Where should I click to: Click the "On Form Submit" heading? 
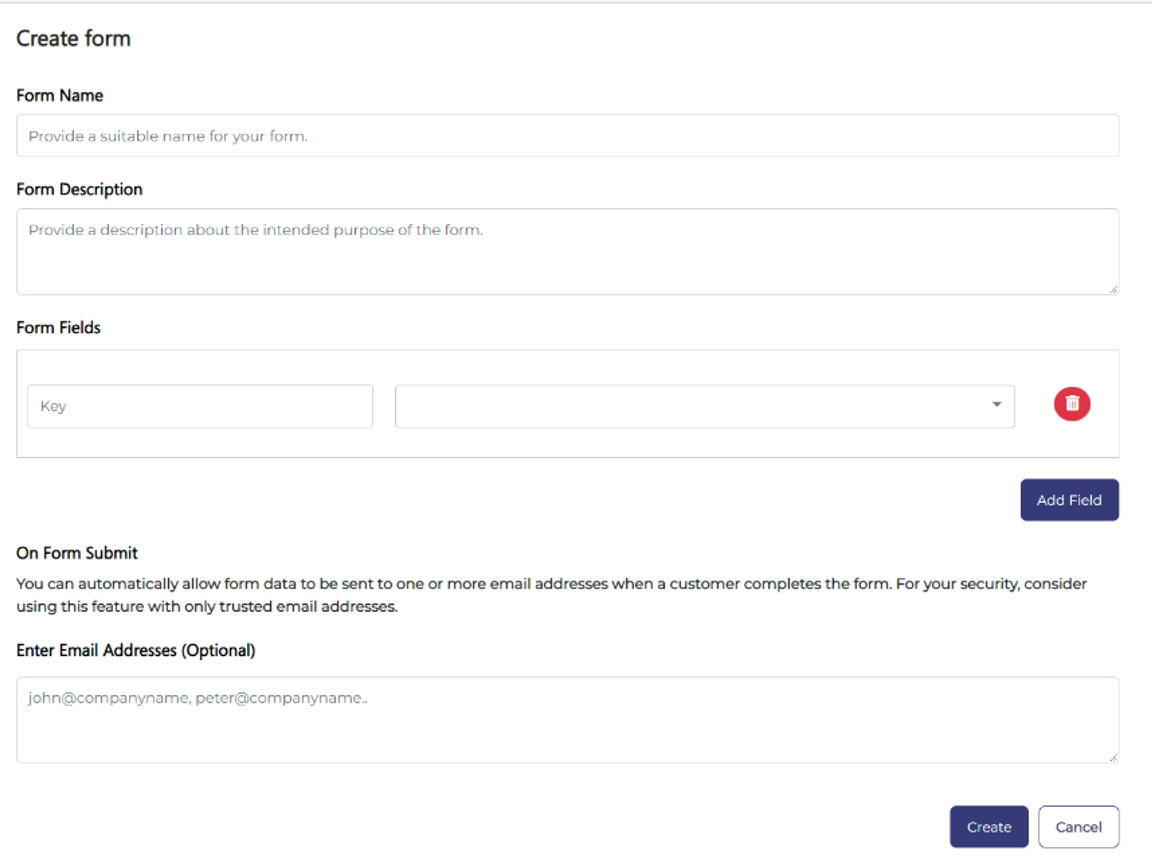coord(77,553)
